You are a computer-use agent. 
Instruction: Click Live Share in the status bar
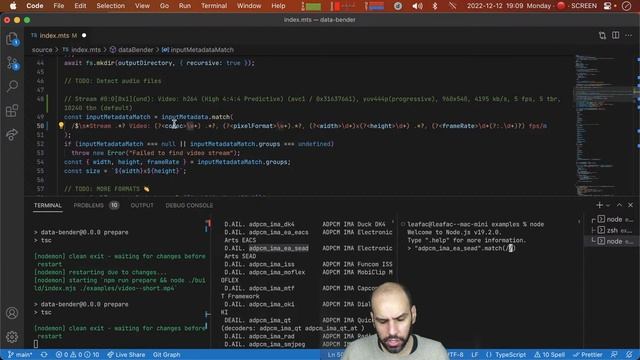(126, 355)
